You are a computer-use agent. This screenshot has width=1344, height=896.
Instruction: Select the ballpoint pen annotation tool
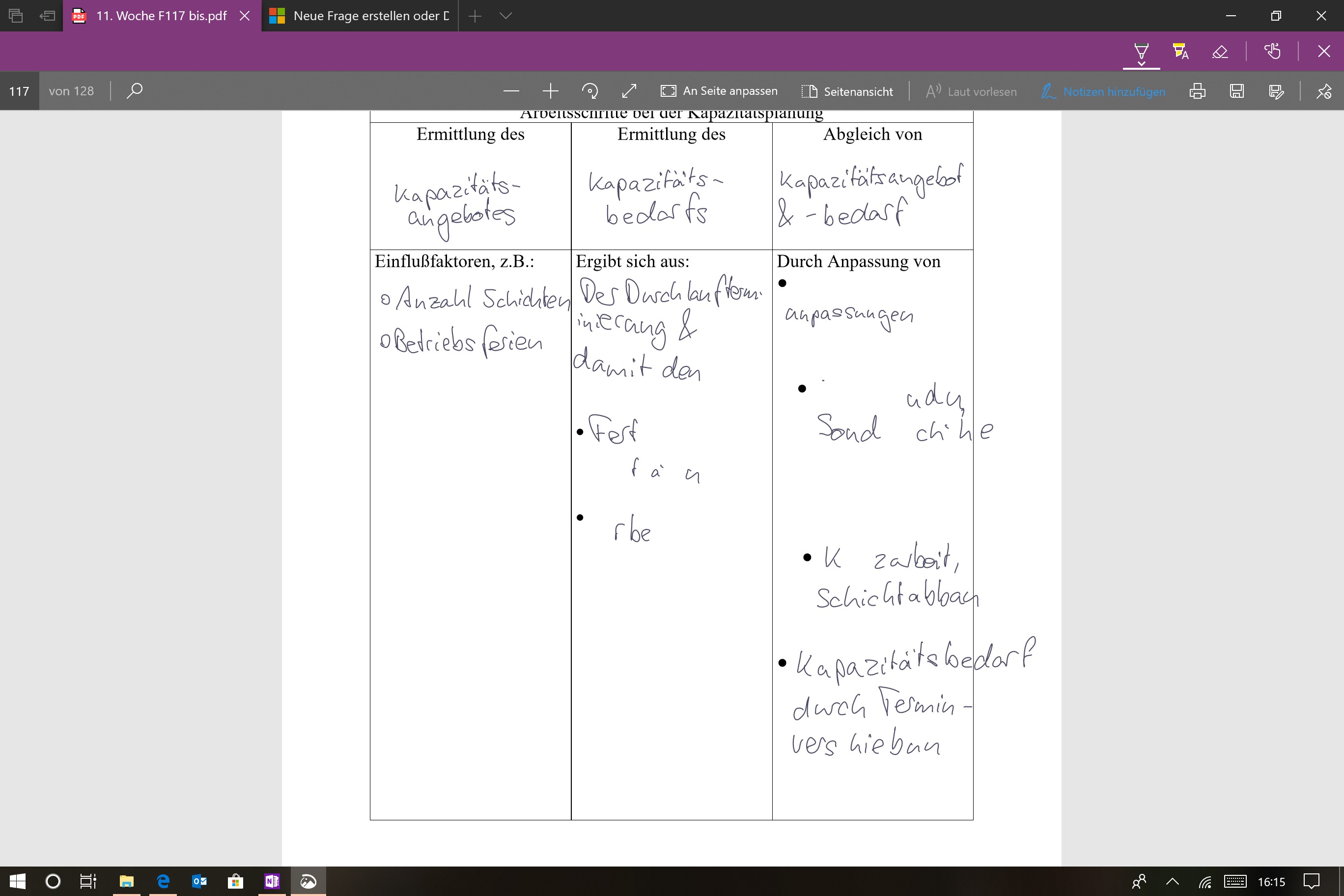[1141, 52]
